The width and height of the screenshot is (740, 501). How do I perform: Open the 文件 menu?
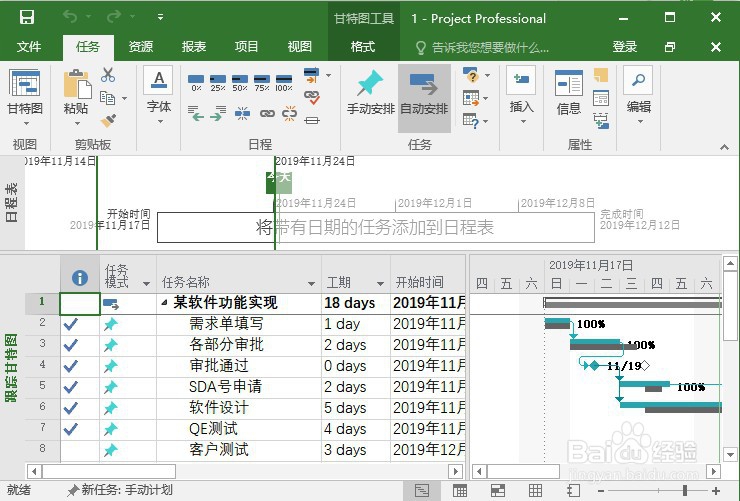[29, 47]
